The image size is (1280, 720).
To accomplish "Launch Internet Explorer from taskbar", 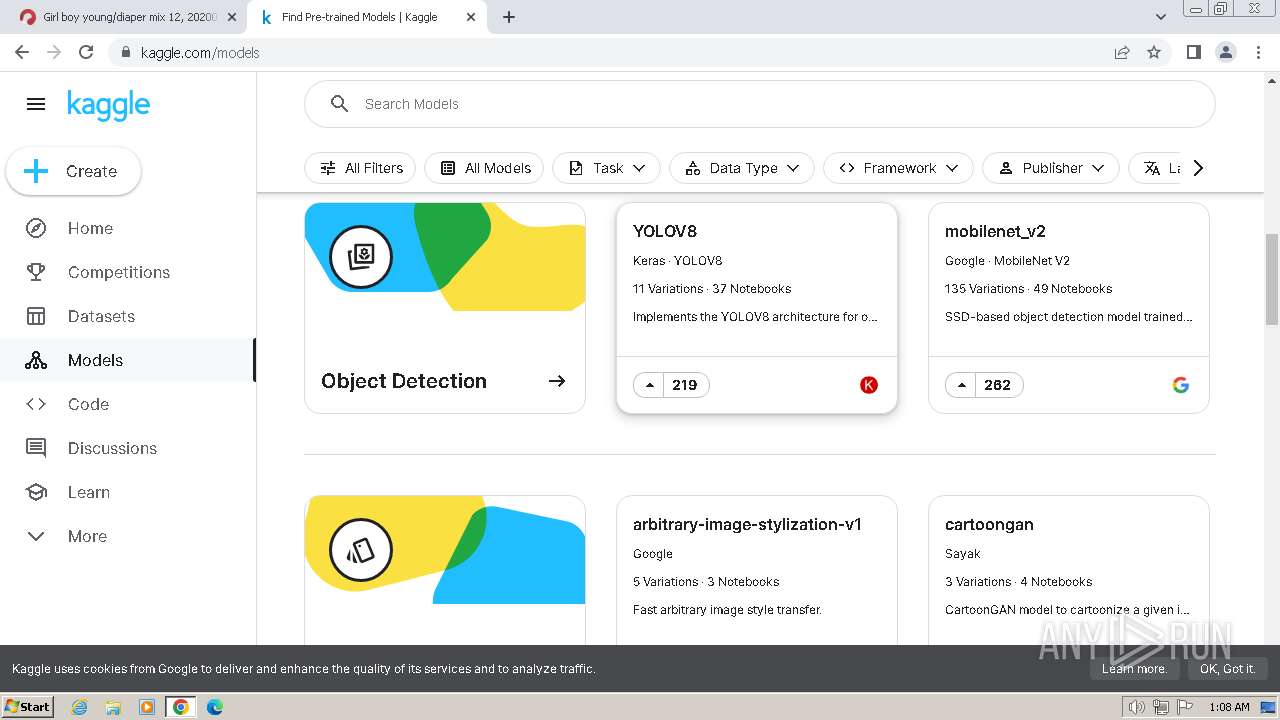I will click(x=79, y=707).
